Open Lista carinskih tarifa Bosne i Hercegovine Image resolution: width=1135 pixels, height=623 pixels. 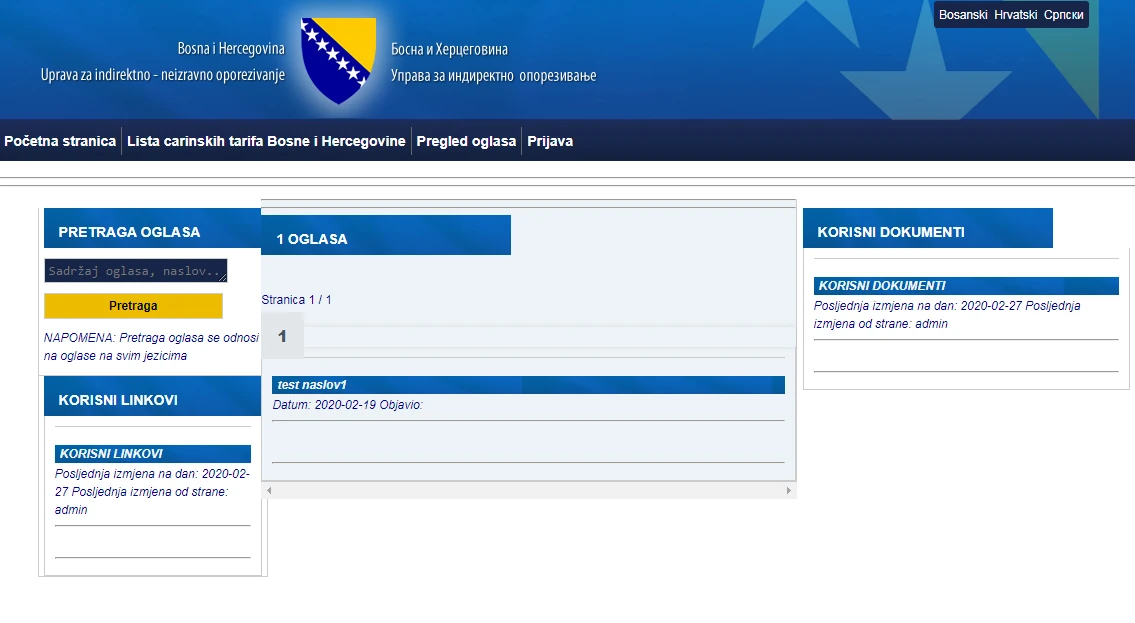[266, 141]
